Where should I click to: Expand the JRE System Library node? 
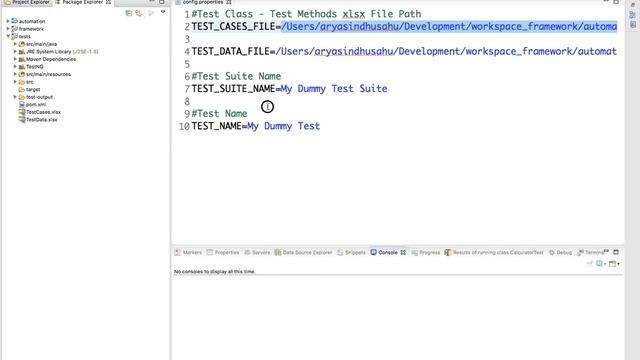(x=15, y=51)
